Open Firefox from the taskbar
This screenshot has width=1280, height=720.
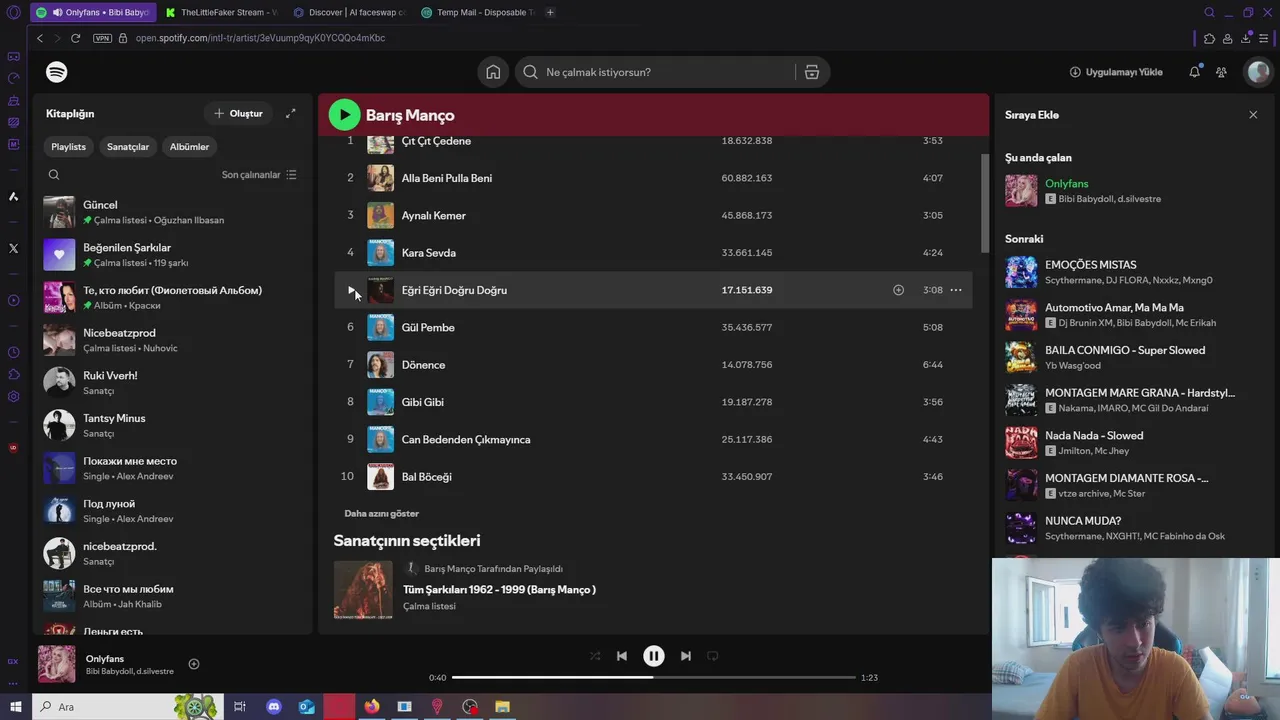372,707
